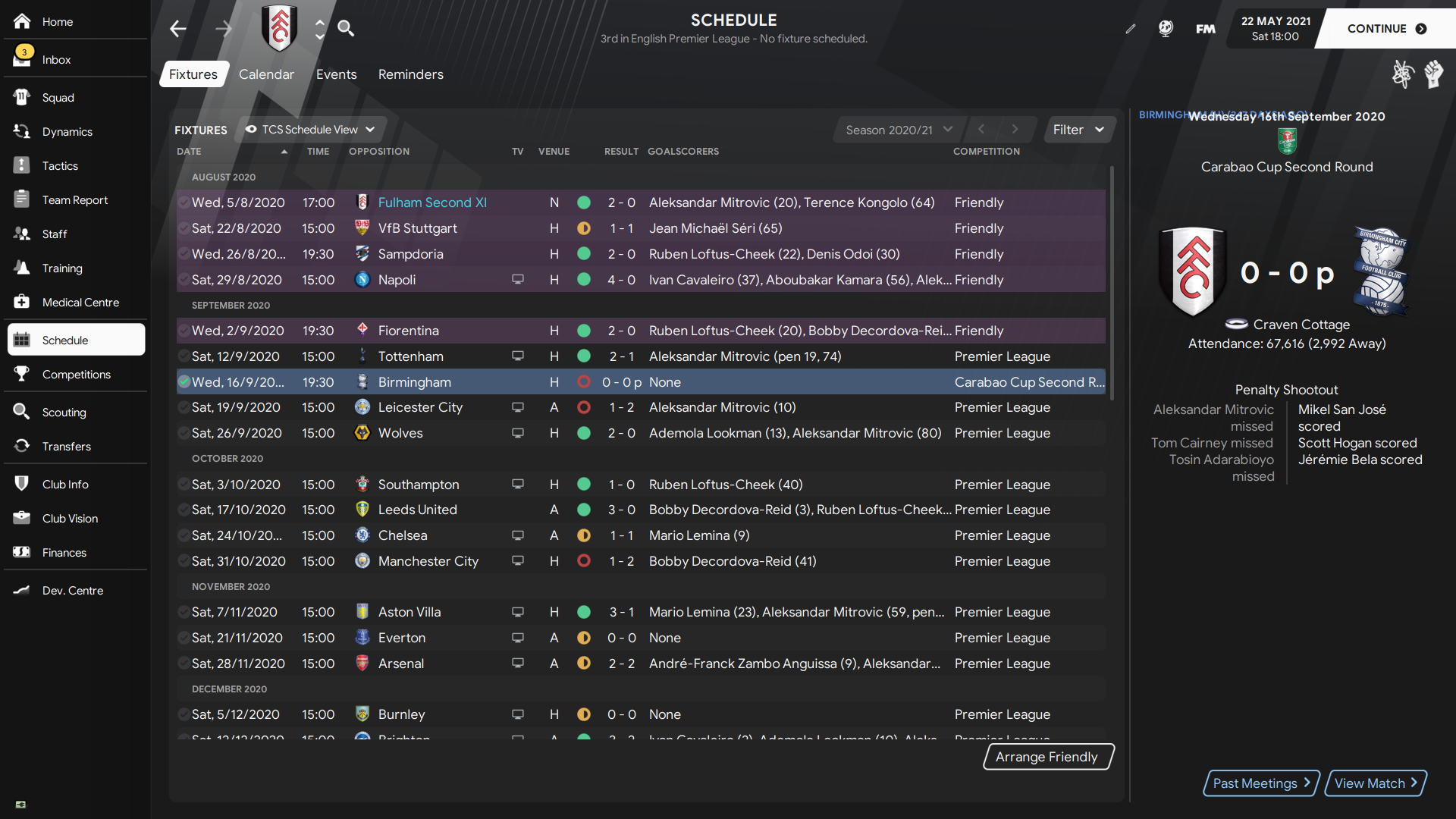Click the View Match button

tap(1375, 783)
